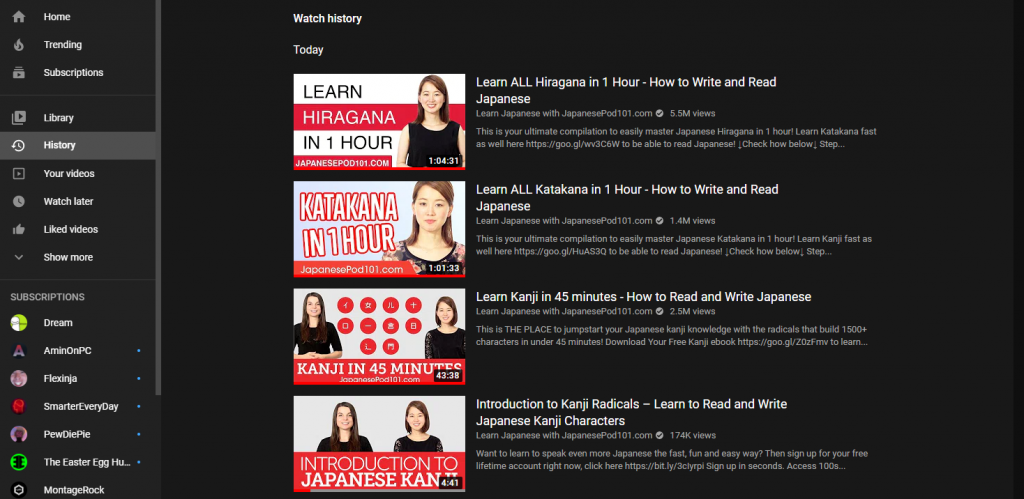
Task: Click title Learn Kanji in 45 minutes
Action: tap(643, 297)
